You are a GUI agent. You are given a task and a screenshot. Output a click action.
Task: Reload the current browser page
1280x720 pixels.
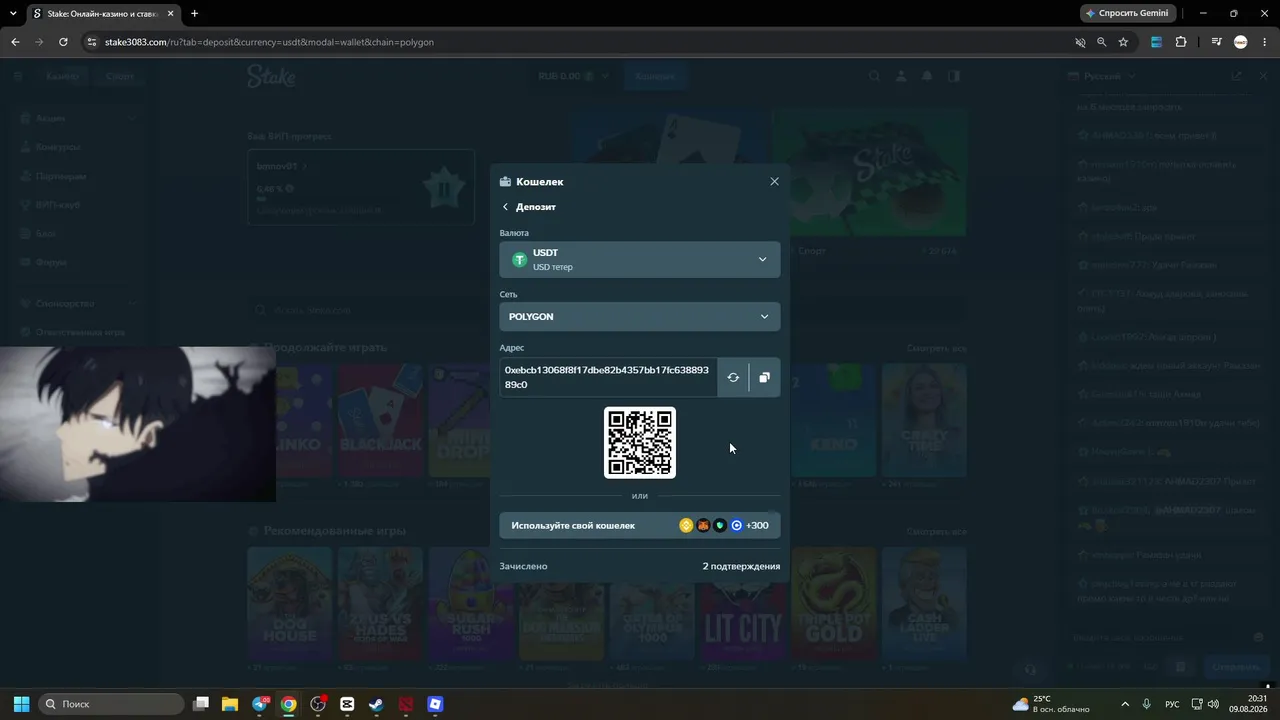[x=63, y=42]
